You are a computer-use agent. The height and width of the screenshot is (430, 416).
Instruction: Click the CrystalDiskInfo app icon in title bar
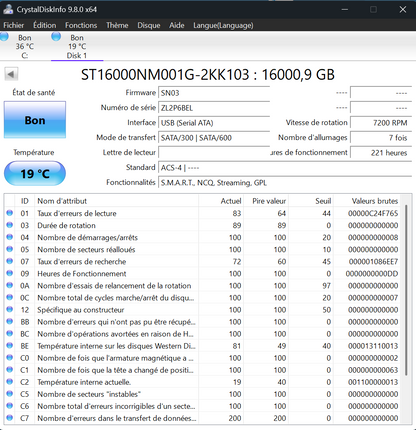pos(8,9)
